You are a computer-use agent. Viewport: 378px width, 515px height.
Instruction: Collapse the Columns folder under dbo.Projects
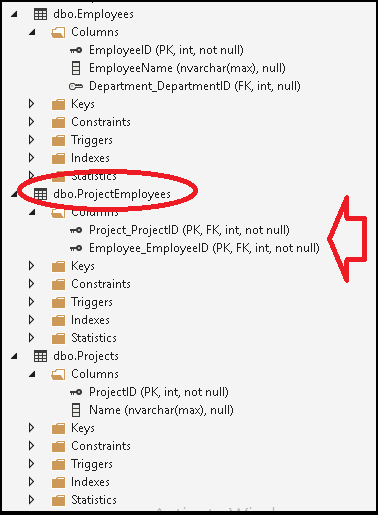[32, 374]
